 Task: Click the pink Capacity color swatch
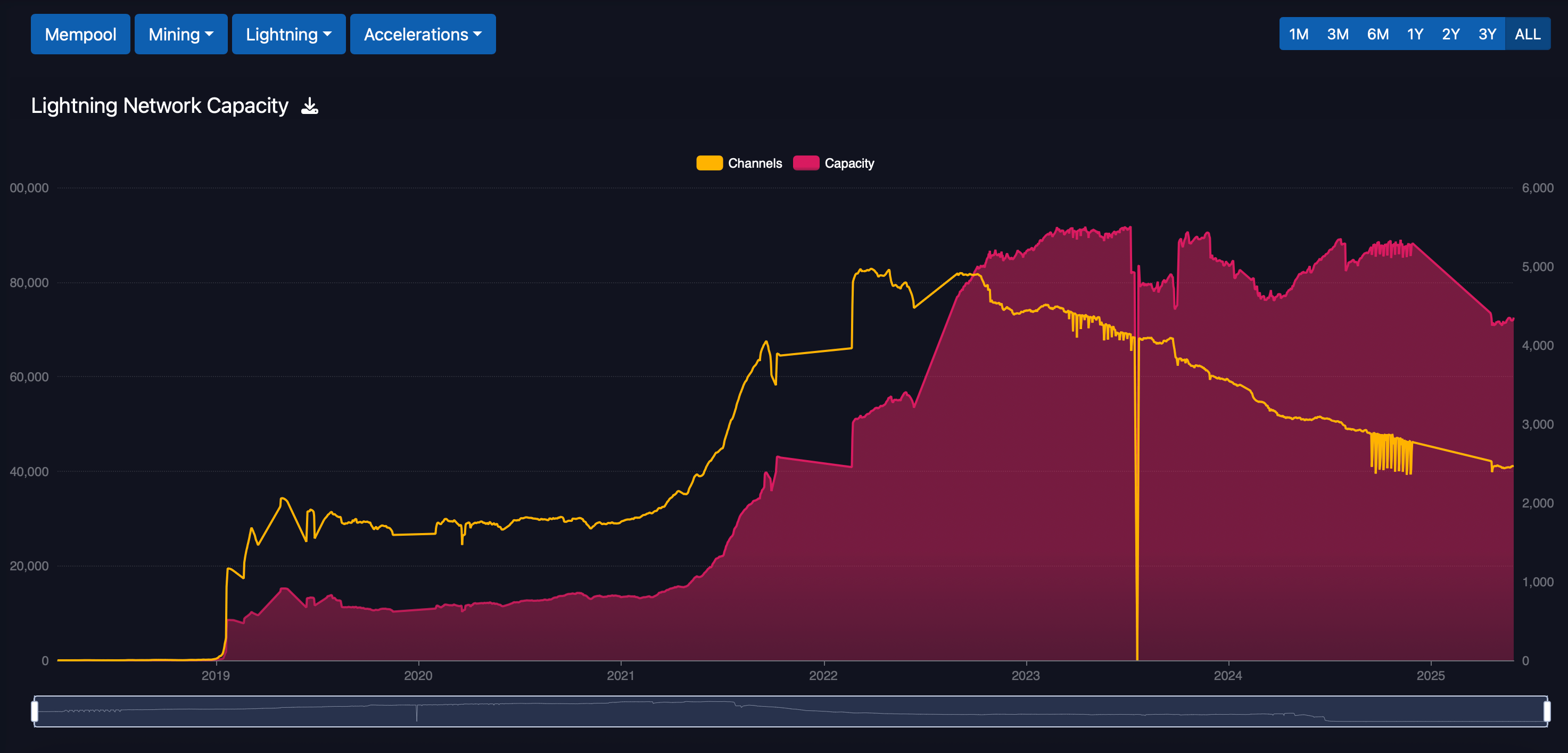[806, 163]
